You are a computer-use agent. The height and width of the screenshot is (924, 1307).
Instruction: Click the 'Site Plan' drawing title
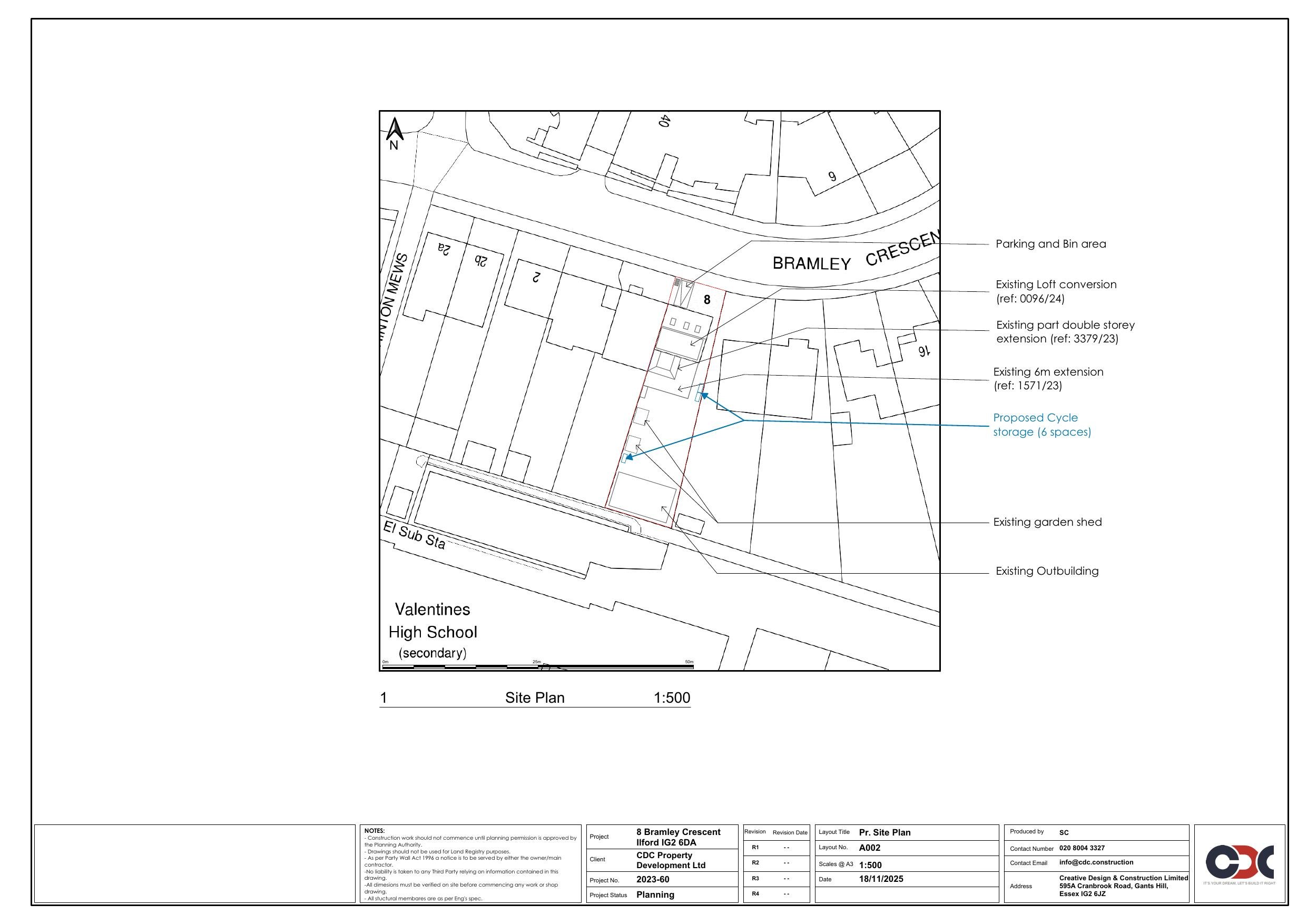tap(535, 698)
